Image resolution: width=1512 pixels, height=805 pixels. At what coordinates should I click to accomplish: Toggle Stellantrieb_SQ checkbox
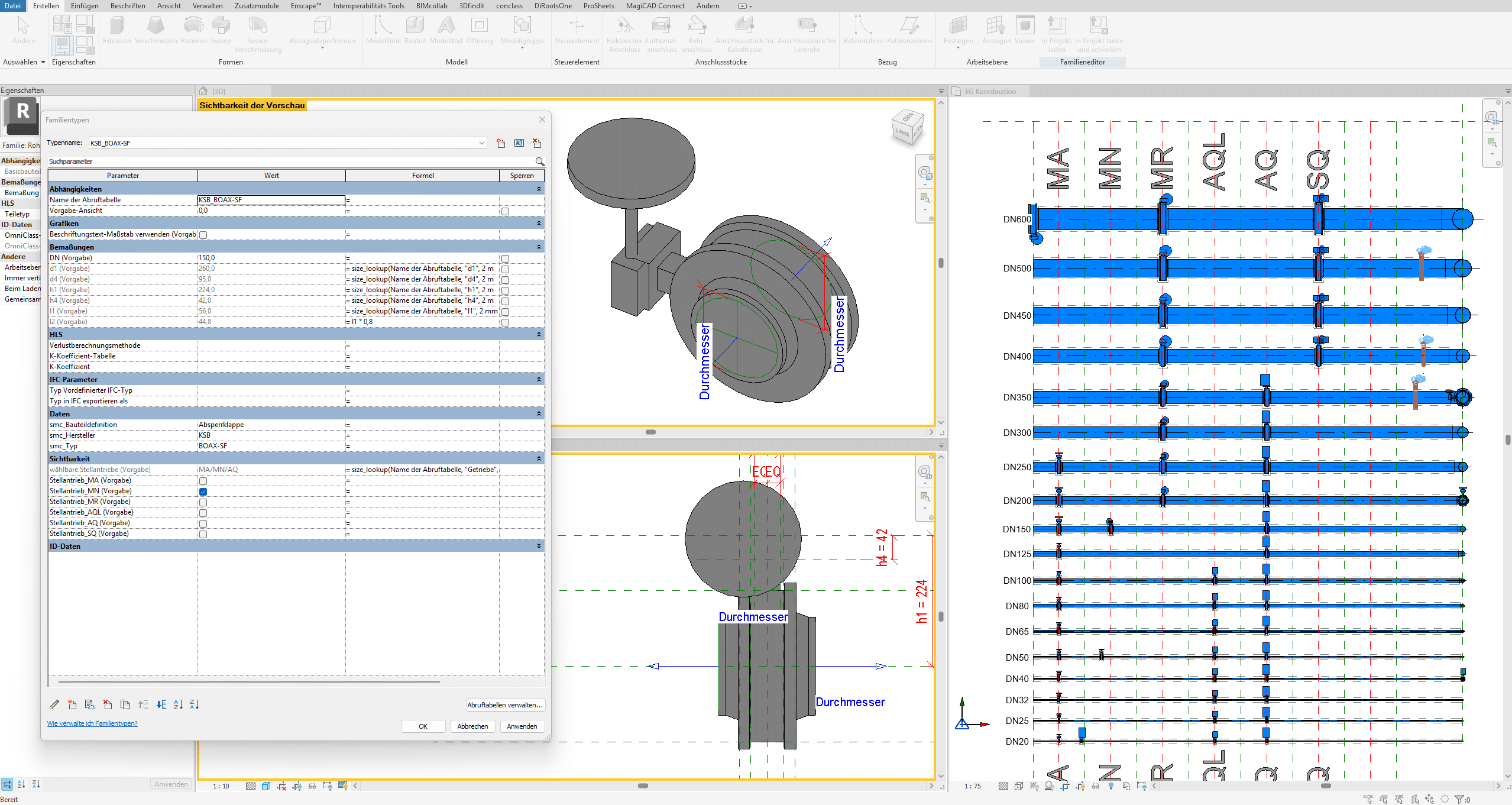[x=203, y=534]
